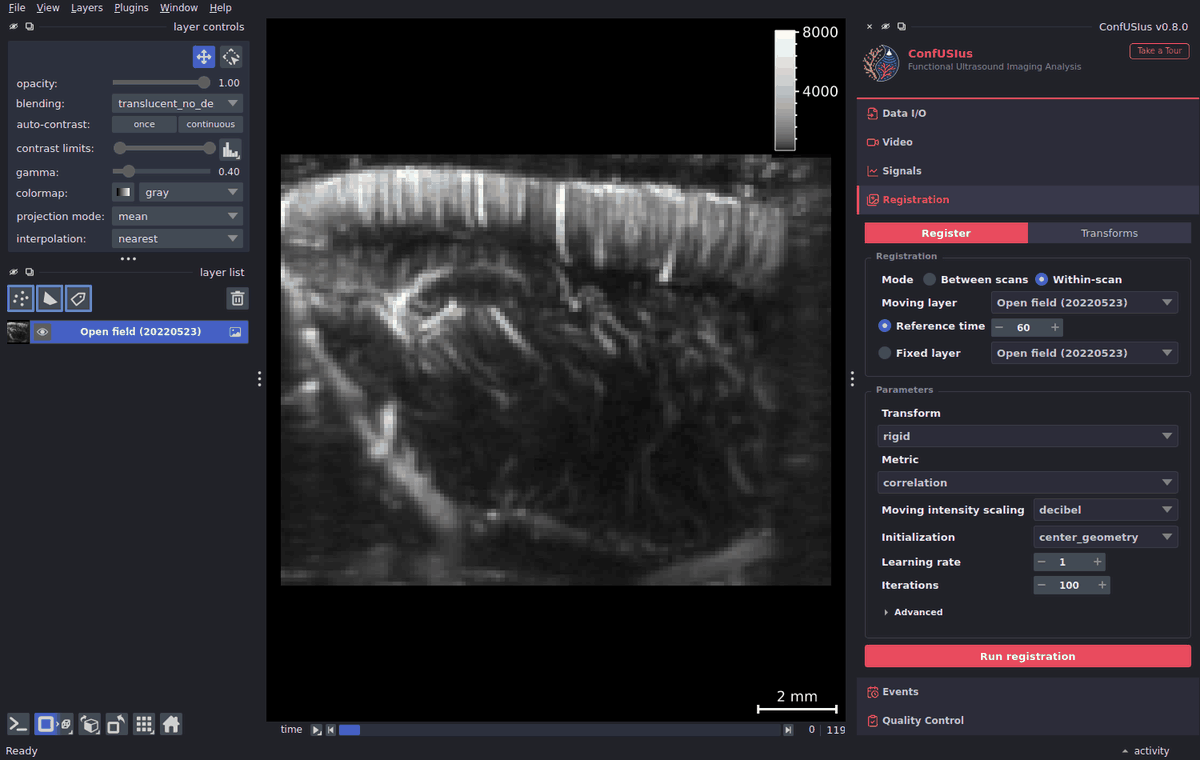
Task: Hide the layer list dock via eye icon
Action: click(14, 272)
